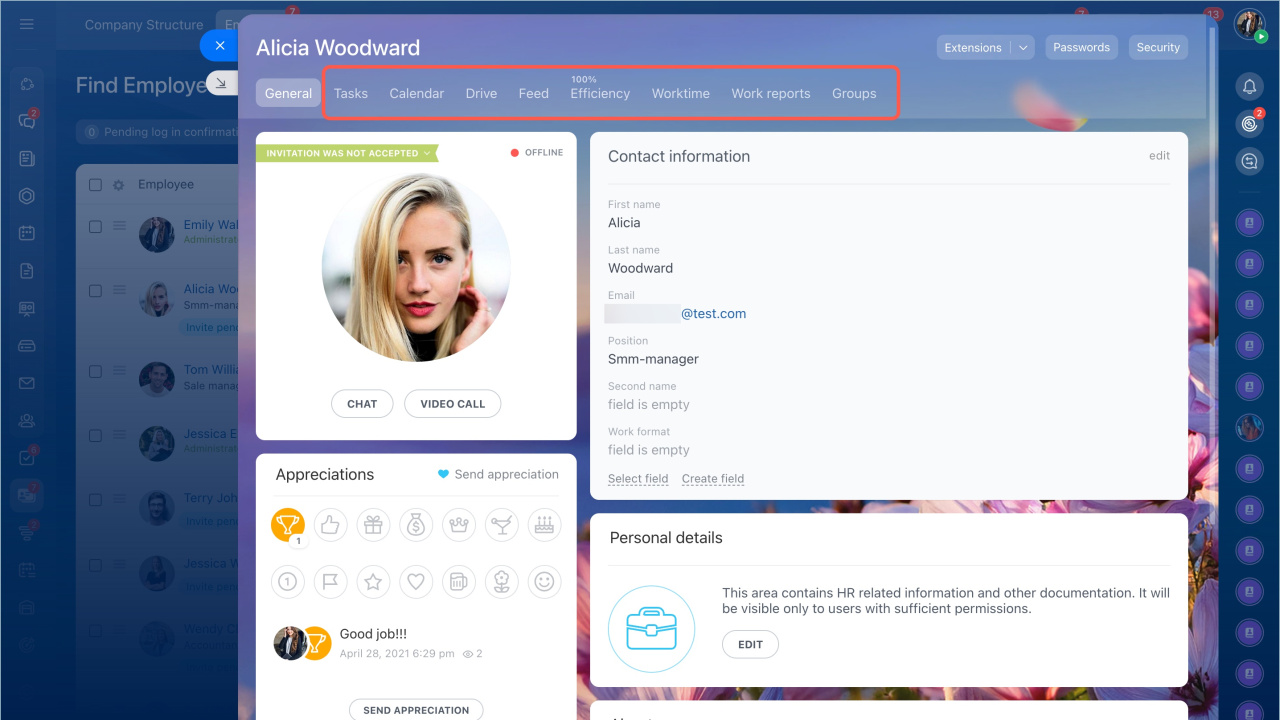The height and width of the screenshot is (720, 1280).
Task: Click the @test.com email address link
Action: [714, 313]
